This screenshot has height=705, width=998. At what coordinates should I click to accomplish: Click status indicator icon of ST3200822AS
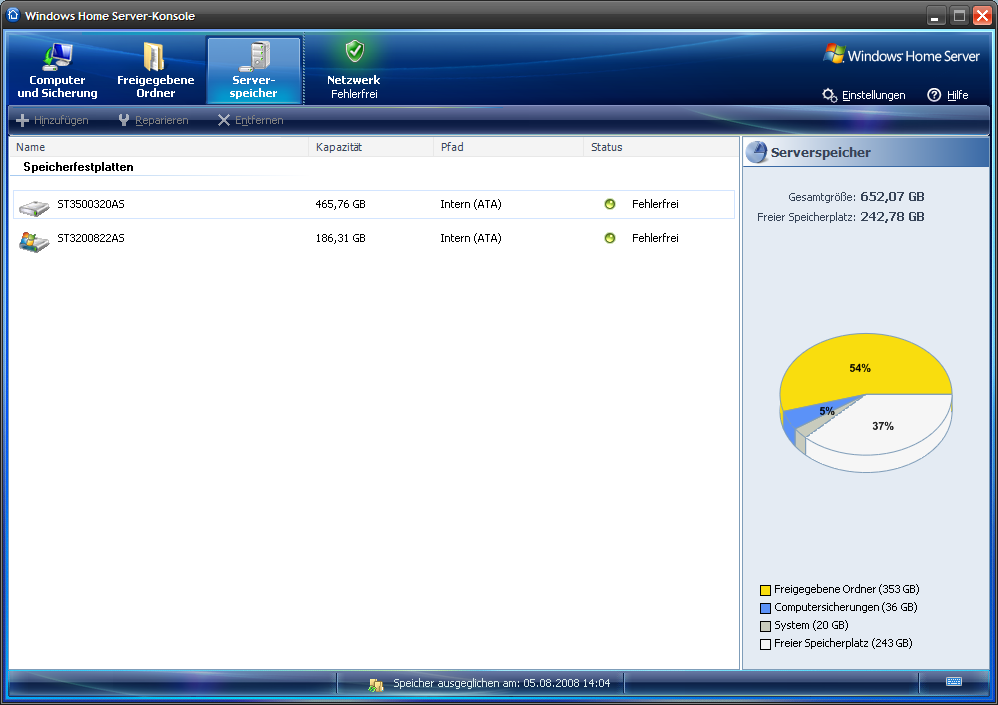610,238
